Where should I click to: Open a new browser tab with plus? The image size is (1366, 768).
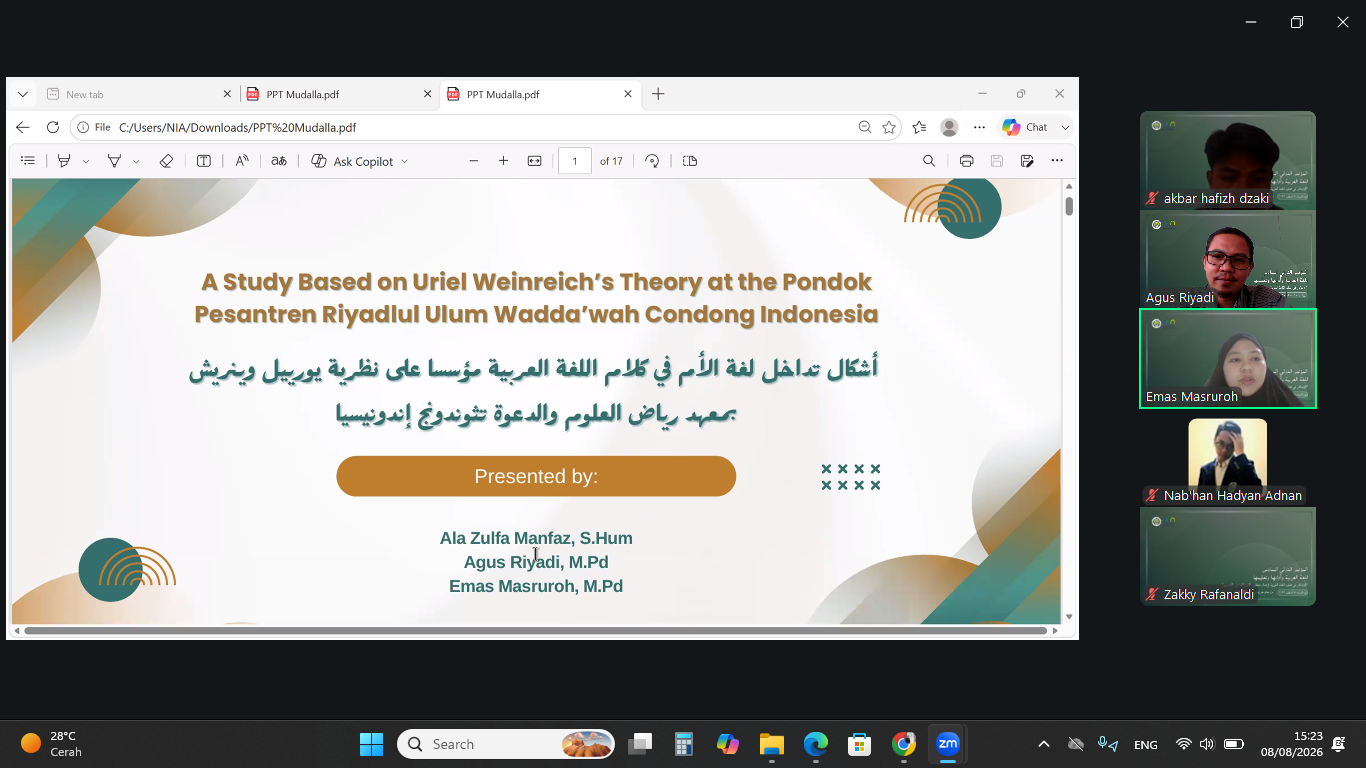click(x=658, y=94)
